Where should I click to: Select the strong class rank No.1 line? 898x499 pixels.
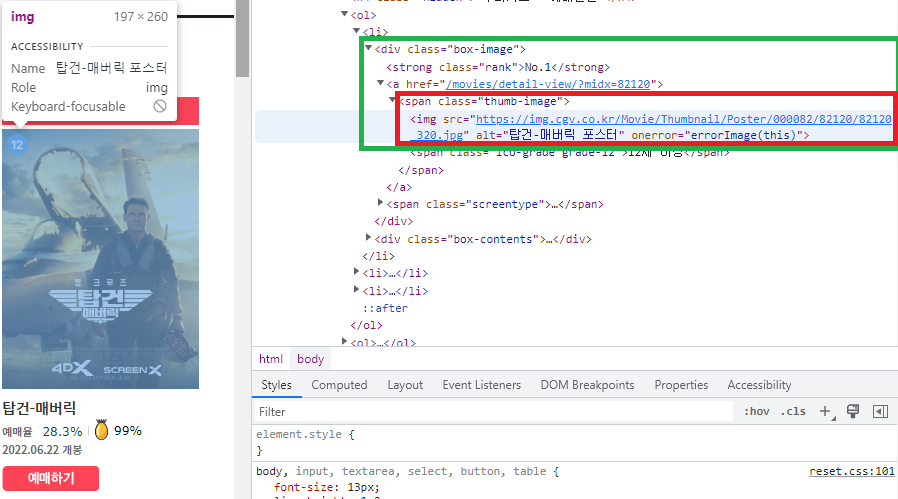[x=498, y=67]
